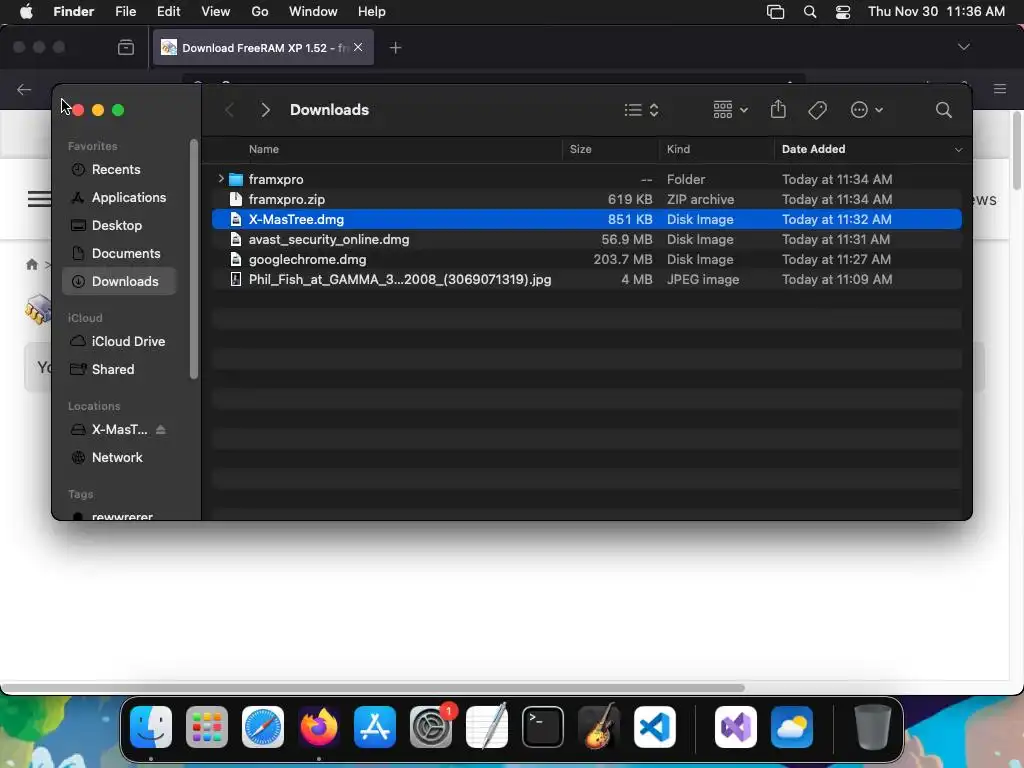This screenshot has height=768, width=1024.
Task: Open the Apple menu
Action: pos(25,12)
